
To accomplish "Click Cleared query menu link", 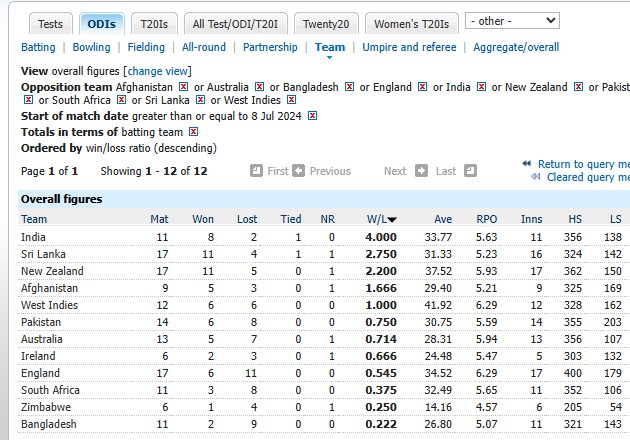I will (x=588, y=177).
